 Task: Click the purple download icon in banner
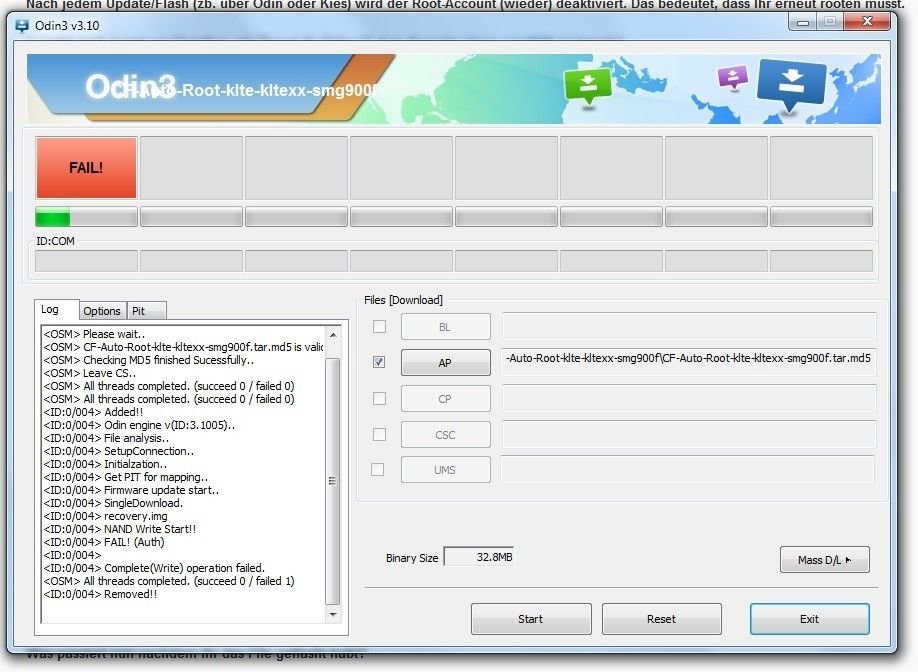(x=732, y=77)
